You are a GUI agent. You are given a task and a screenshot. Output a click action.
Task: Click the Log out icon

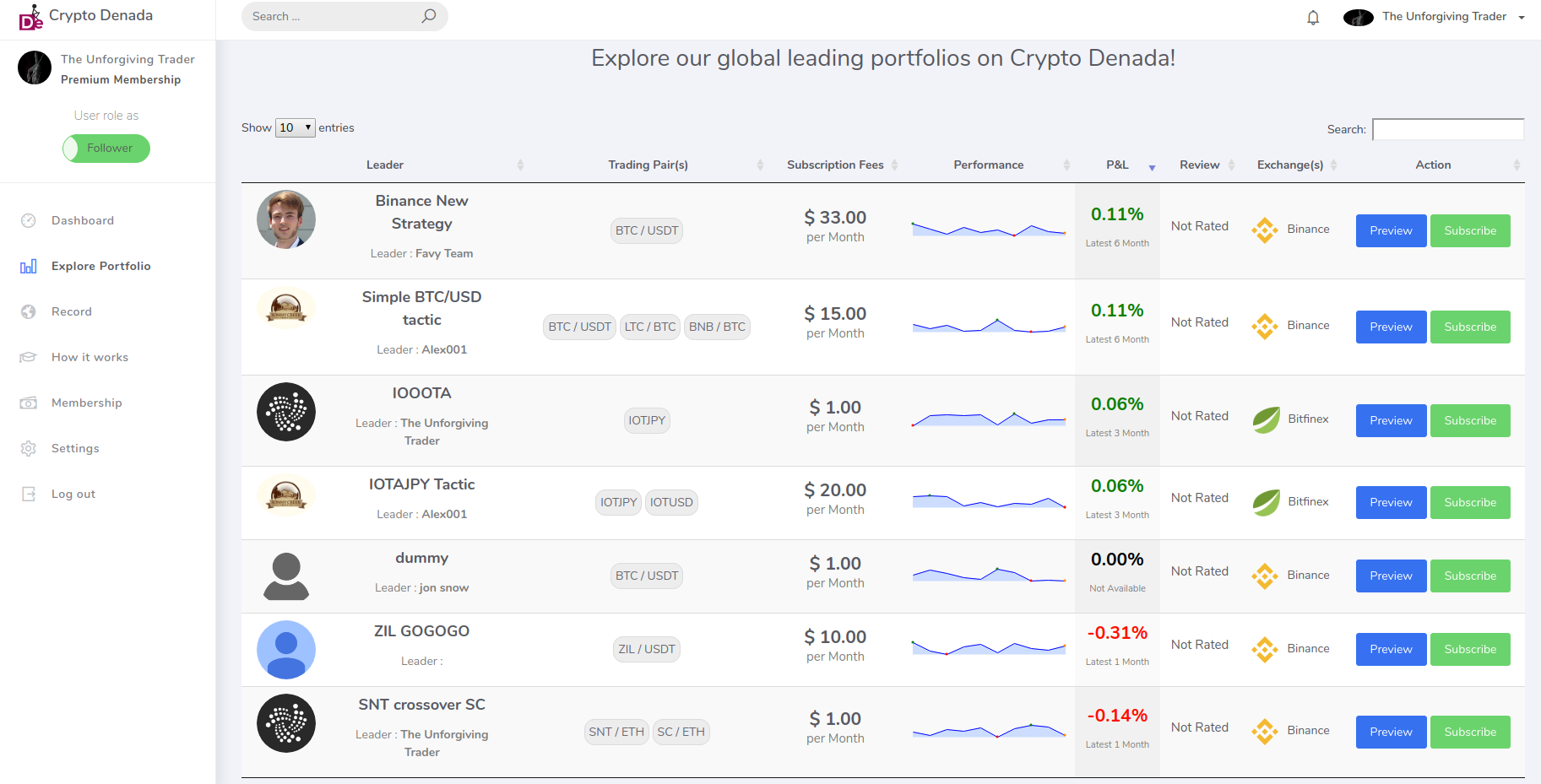pos(29,494)
